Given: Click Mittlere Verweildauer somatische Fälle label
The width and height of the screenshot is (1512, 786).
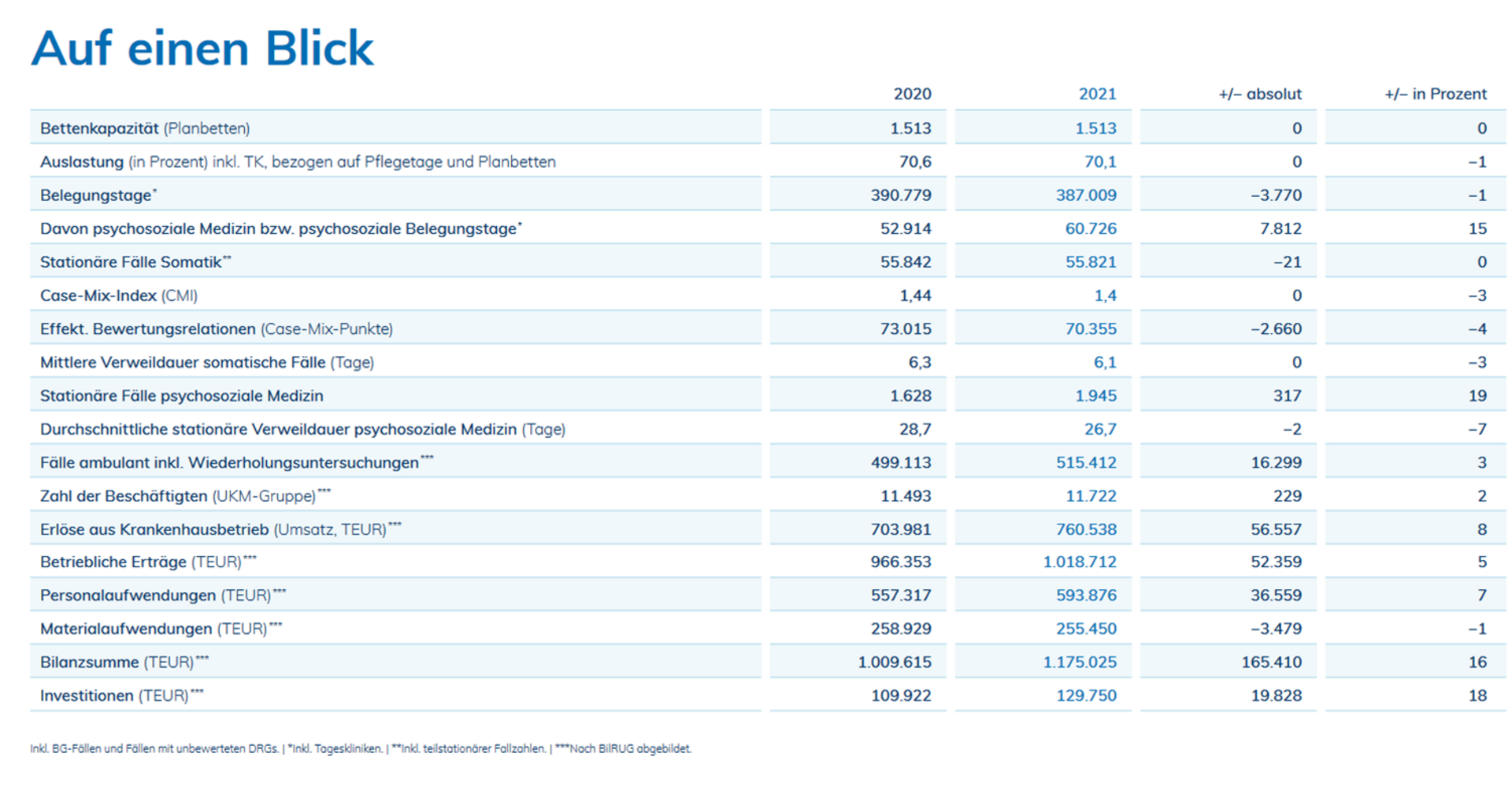Looking at the screenshot, I should 207,362.
